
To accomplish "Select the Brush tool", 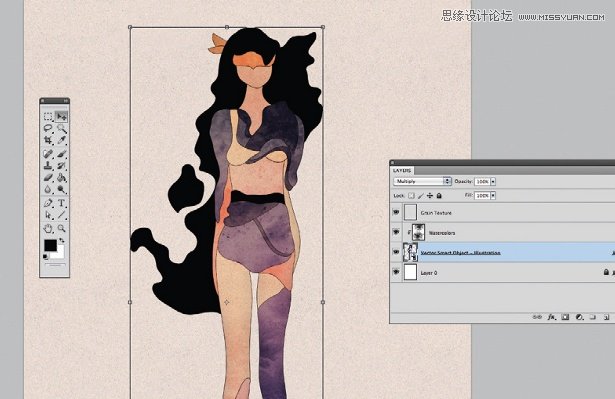I will pos(61,153).
